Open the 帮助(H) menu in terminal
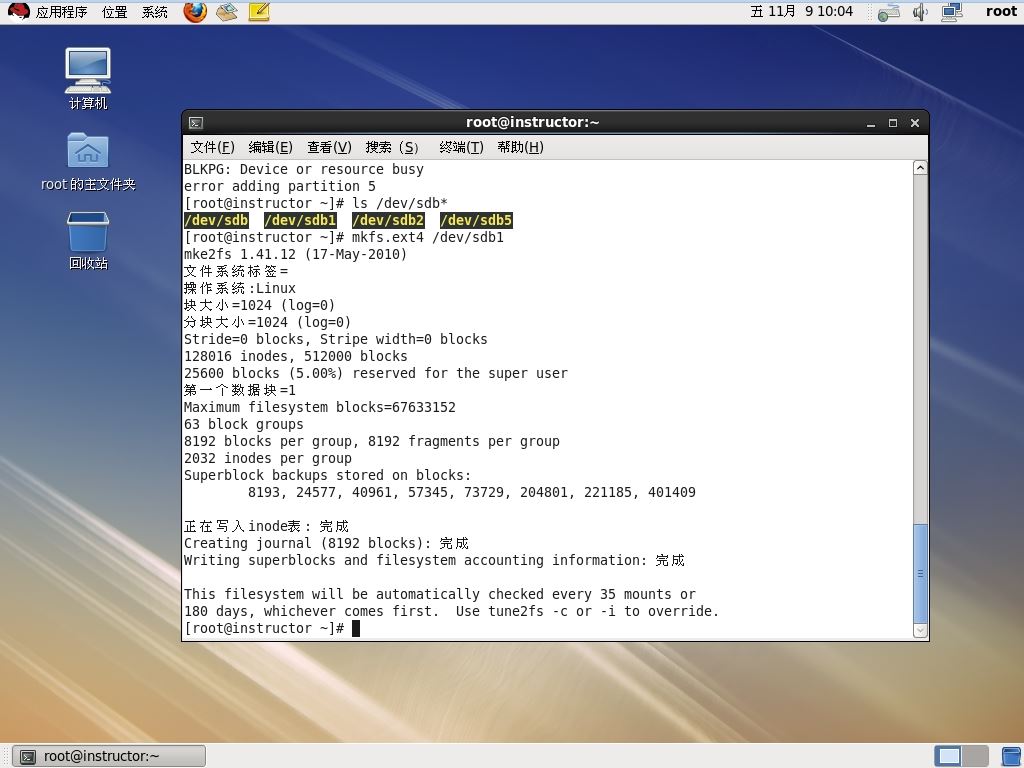 pyautogui.click(x=520, y=148)
